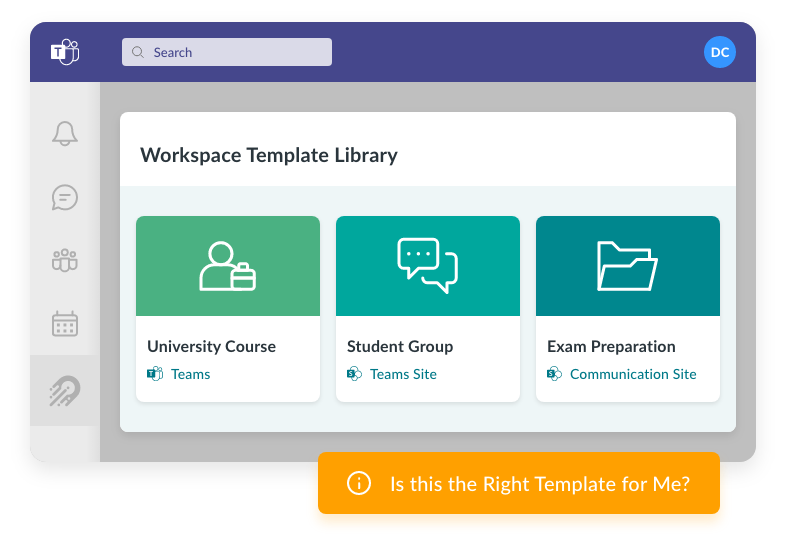786x540 pixels.
Task: Click 'Is this the Right Template for Me?' button
Action: [x=519, y=484]
